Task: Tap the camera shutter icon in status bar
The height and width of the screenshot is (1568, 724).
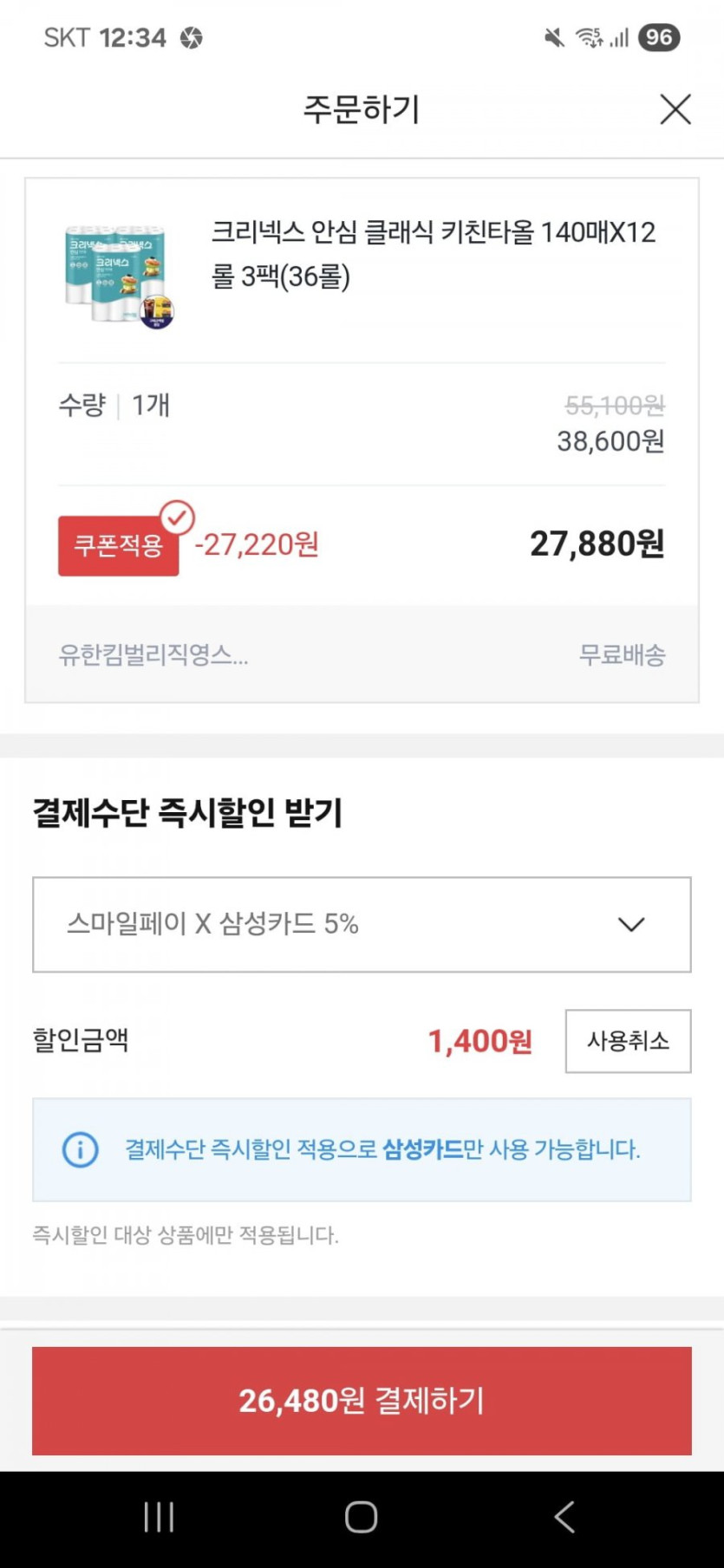Action: [x=192, y=37]
